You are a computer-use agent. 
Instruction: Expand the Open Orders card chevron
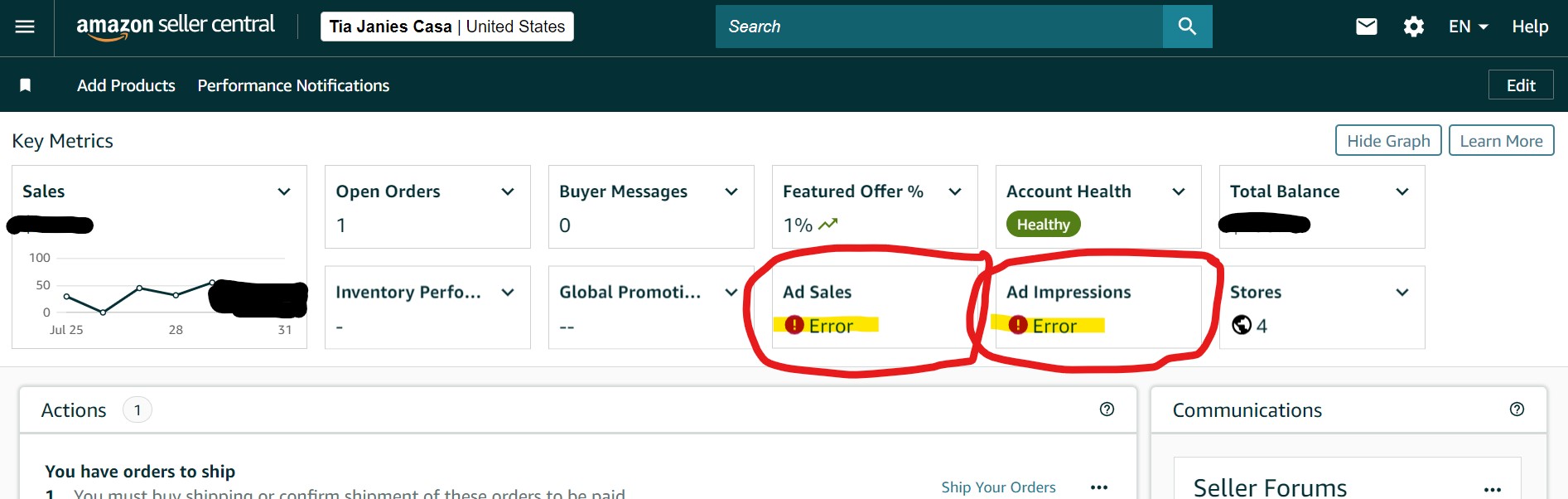click(508, 191)
